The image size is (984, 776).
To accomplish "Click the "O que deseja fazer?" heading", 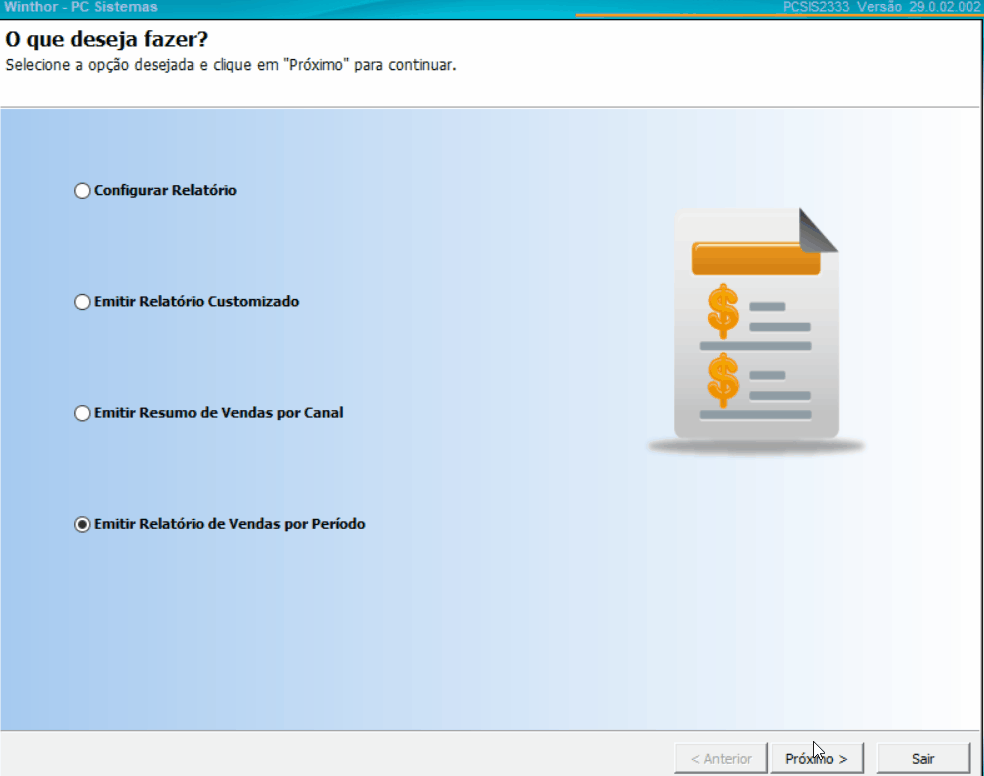I will 107,39.
